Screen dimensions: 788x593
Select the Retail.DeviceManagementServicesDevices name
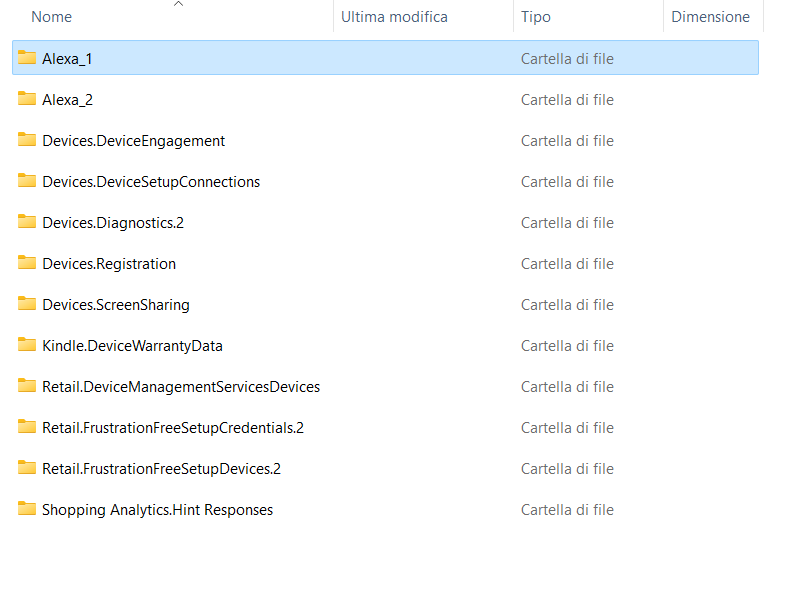click(x=181, y=387)
